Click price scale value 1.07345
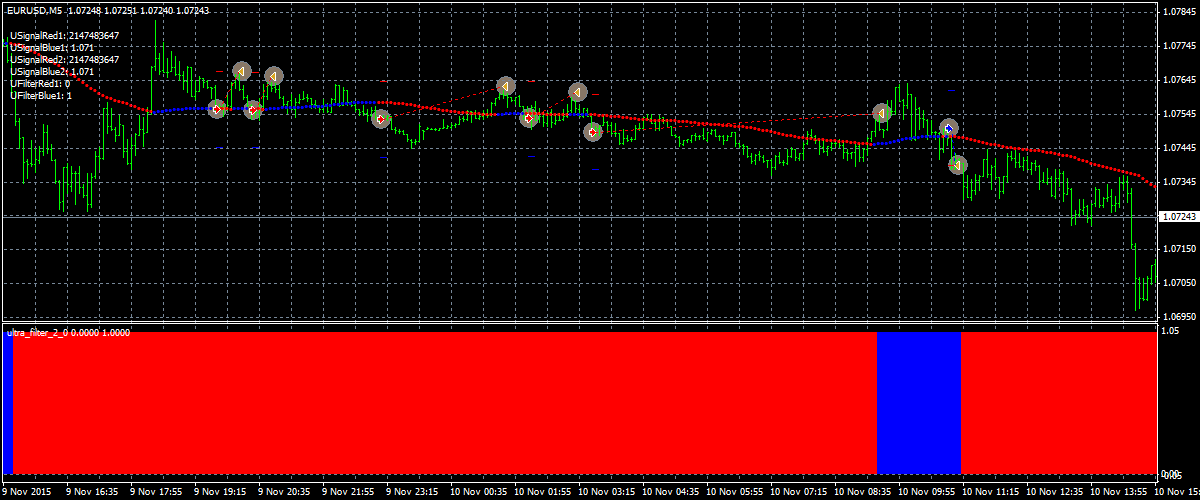Screen dimensions: 1200x500 [1180, 182]
